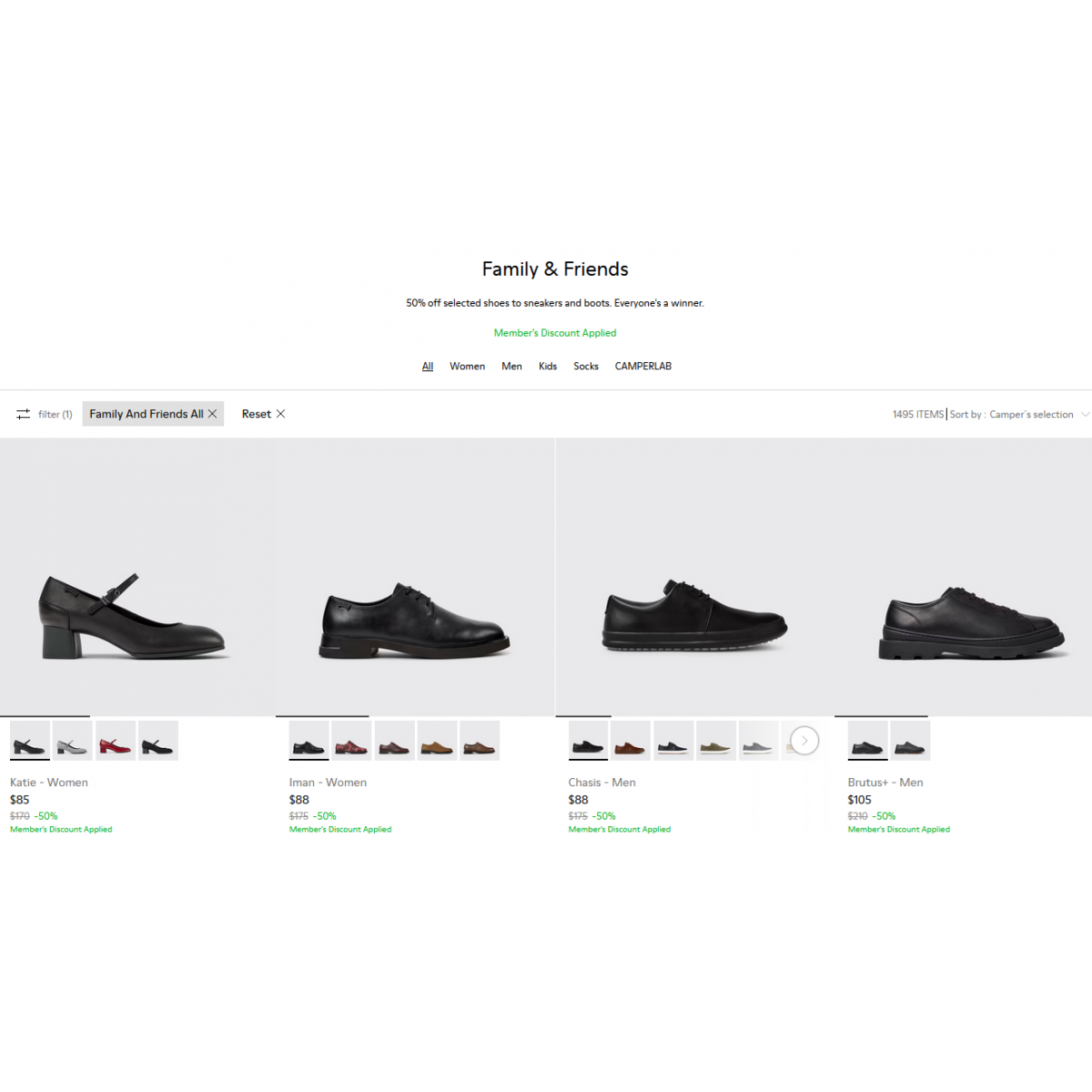Remove the Family And Friends All filter
The image size is (1092, 1092).
pyautogui.click(x=212, y=414)
